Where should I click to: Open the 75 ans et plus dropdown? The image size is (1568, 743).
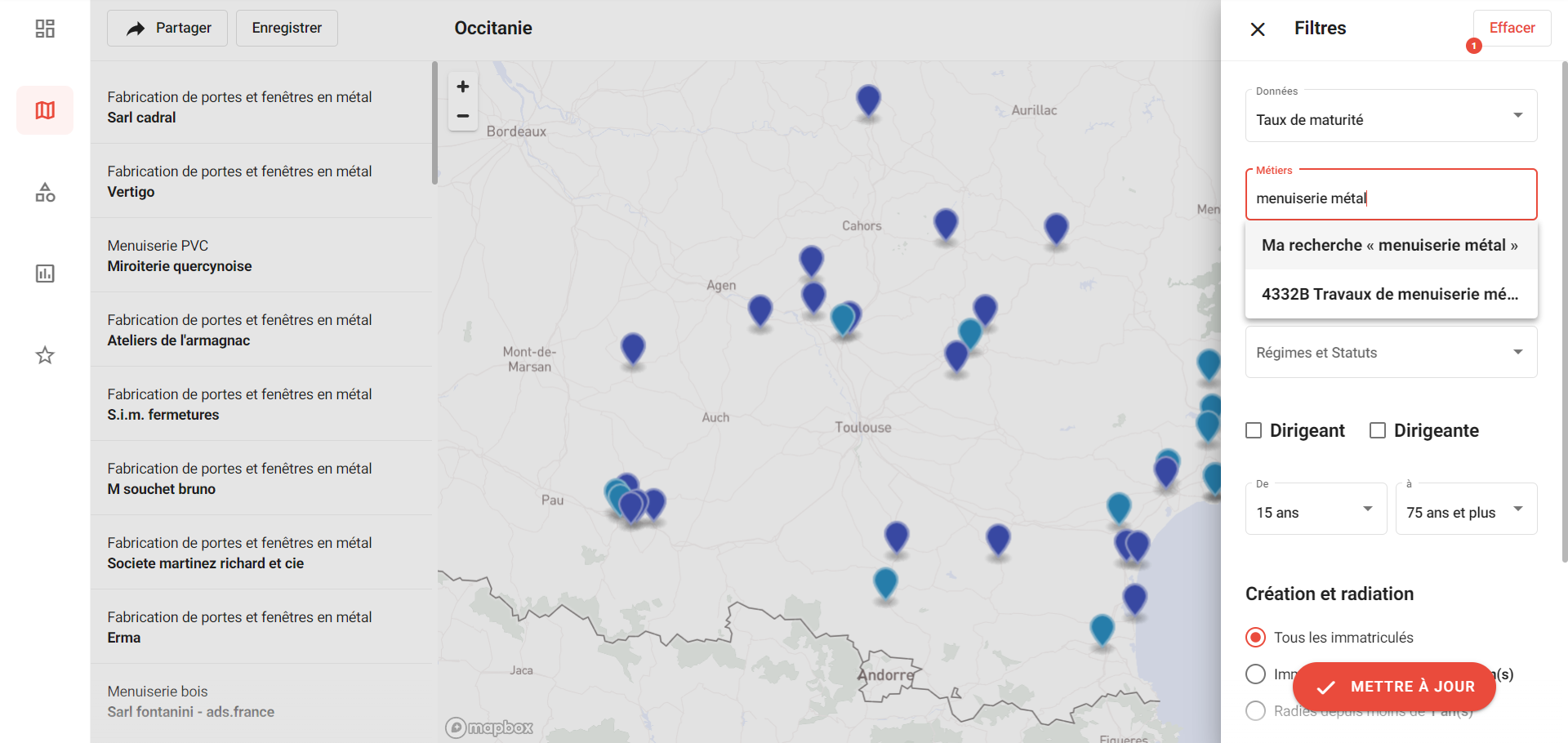(1466, 509)
